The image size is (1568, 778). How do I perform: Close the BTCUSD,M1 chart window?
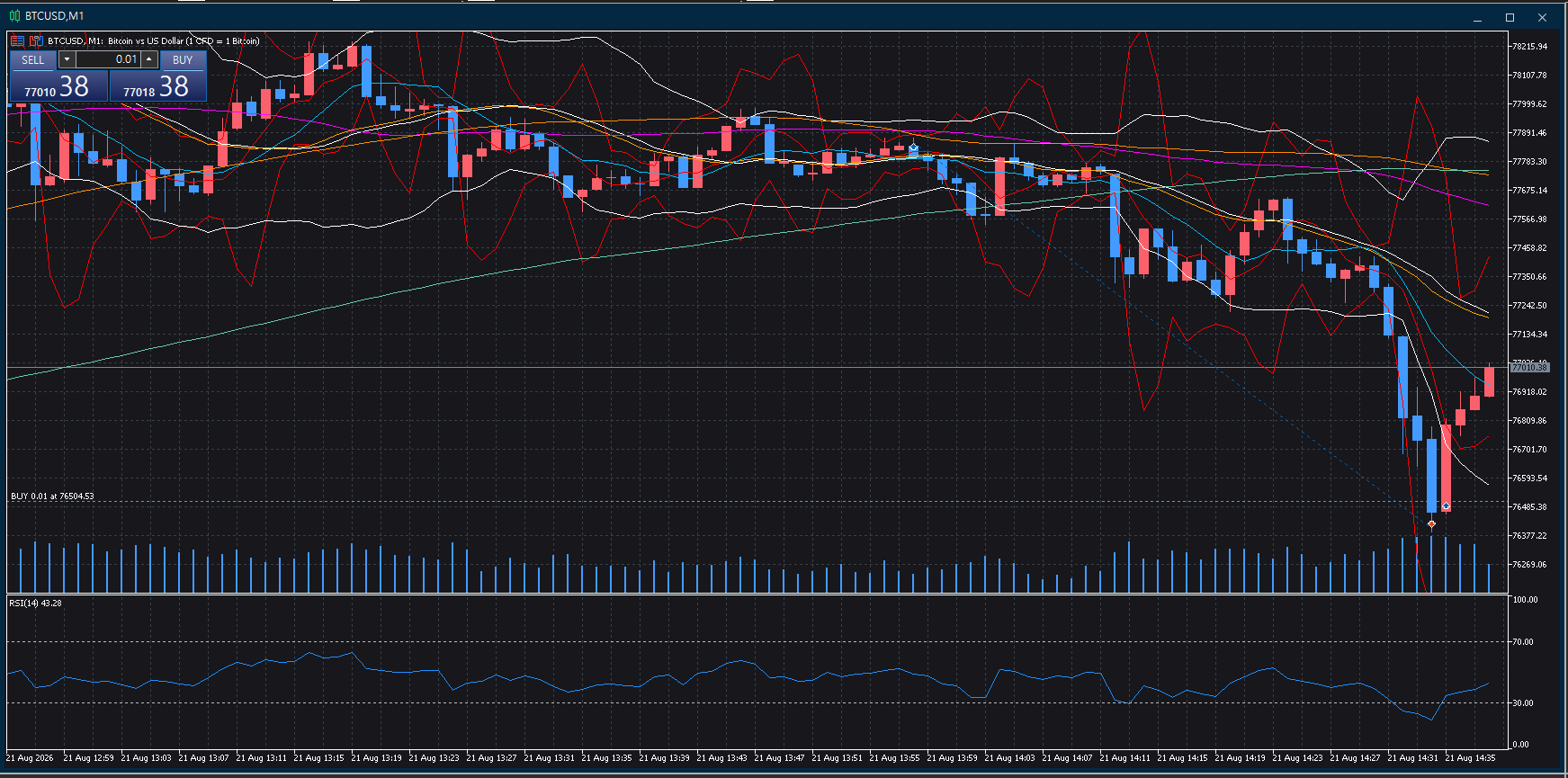pos(1543,17)
